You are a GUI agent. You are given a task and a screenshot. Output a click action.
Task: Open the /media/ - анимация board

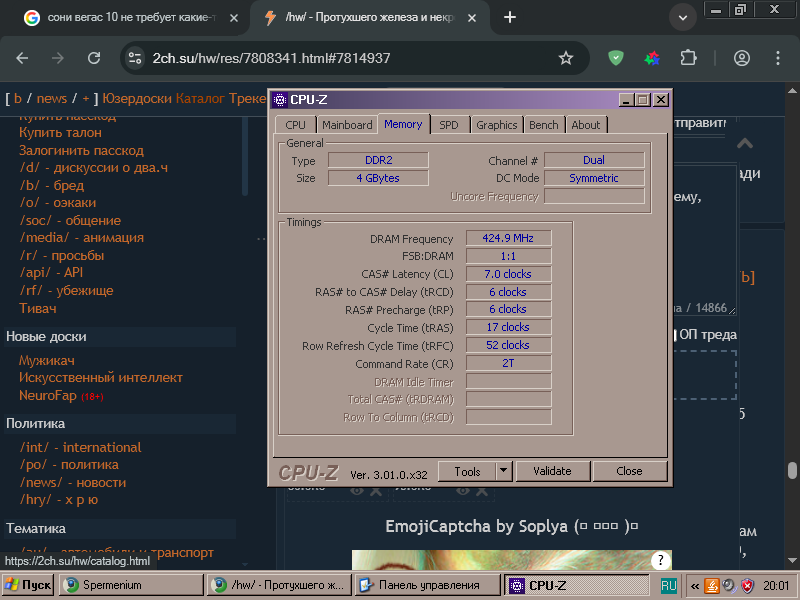click(82, 238)
